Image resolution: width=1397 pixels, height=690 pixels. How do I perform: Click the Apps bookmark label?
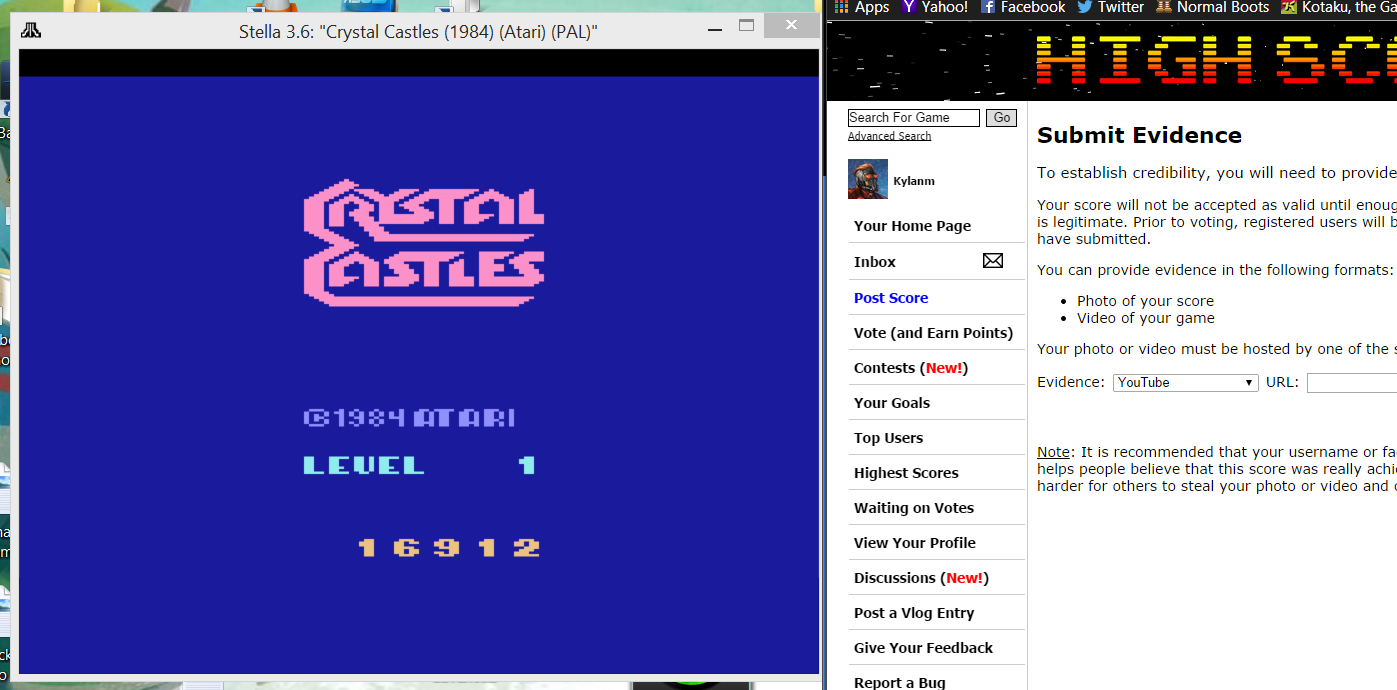[x=871, y=7]
